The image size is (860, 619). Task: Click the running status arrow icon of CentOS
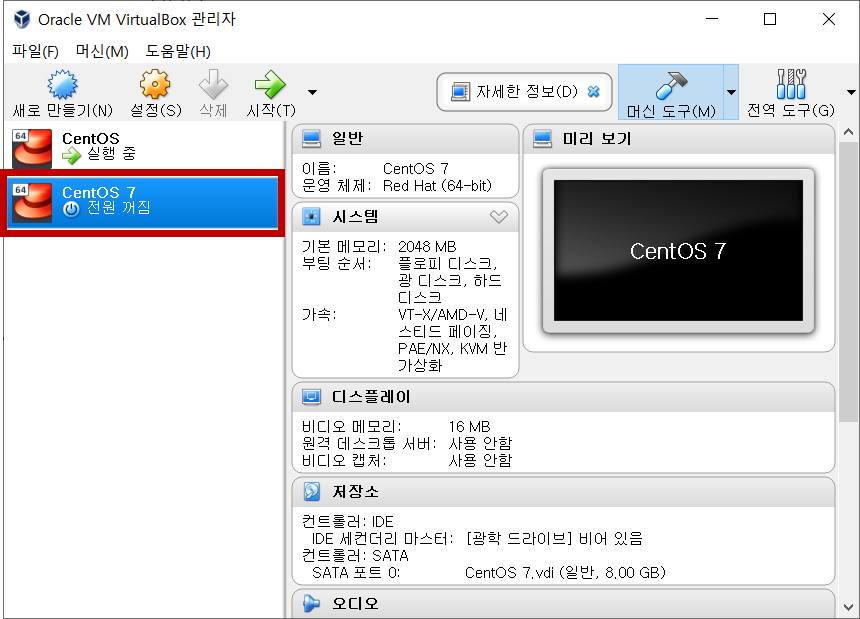[x=71, y=156]
